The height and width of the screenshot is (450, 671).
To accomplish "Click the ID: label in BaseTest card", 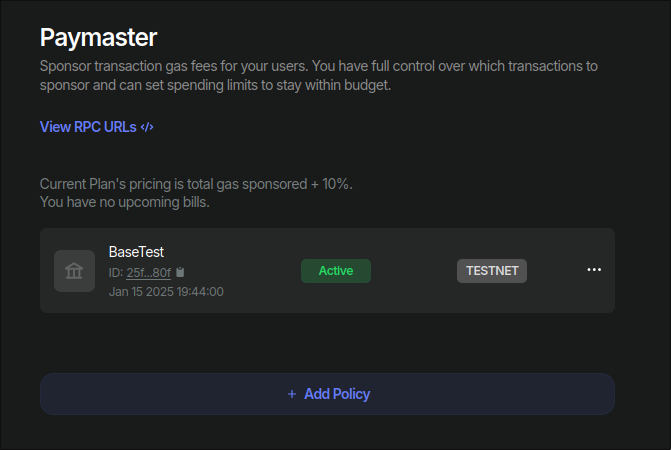I will point(116,272).
